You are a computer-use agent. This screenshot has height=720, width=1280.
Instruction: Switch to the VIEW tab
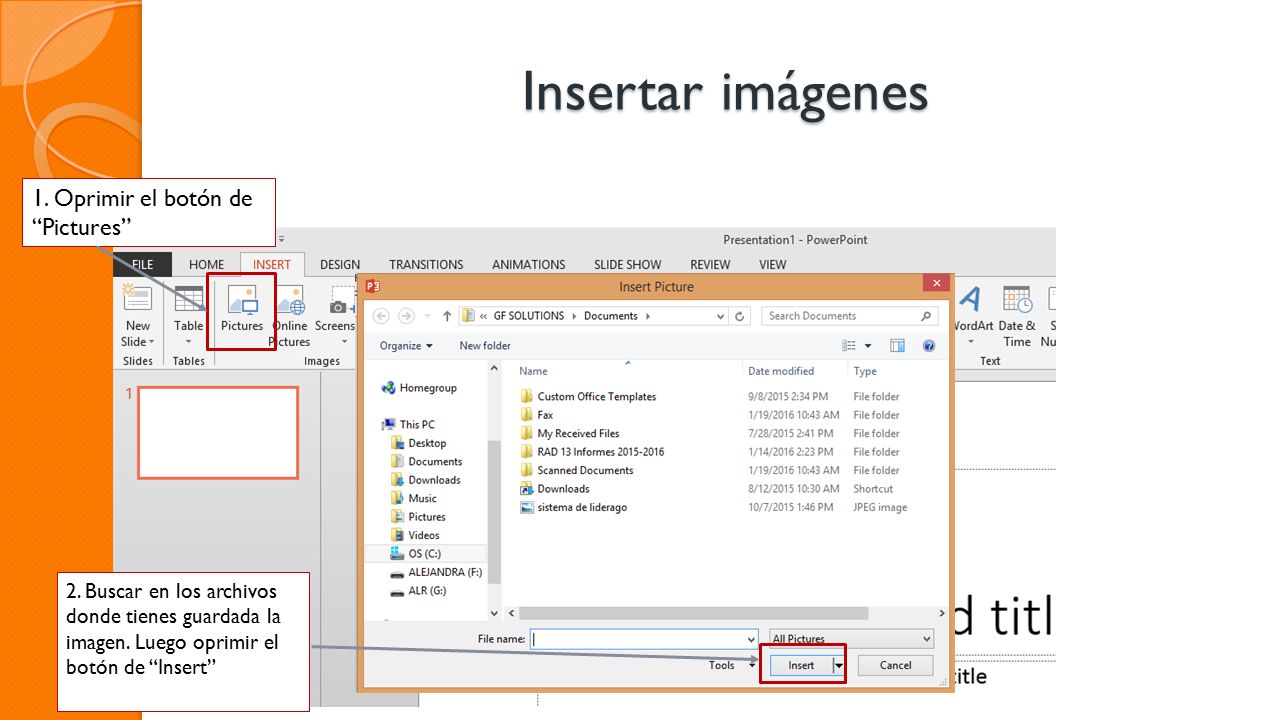pyautogui.click(x=772, y=265)
